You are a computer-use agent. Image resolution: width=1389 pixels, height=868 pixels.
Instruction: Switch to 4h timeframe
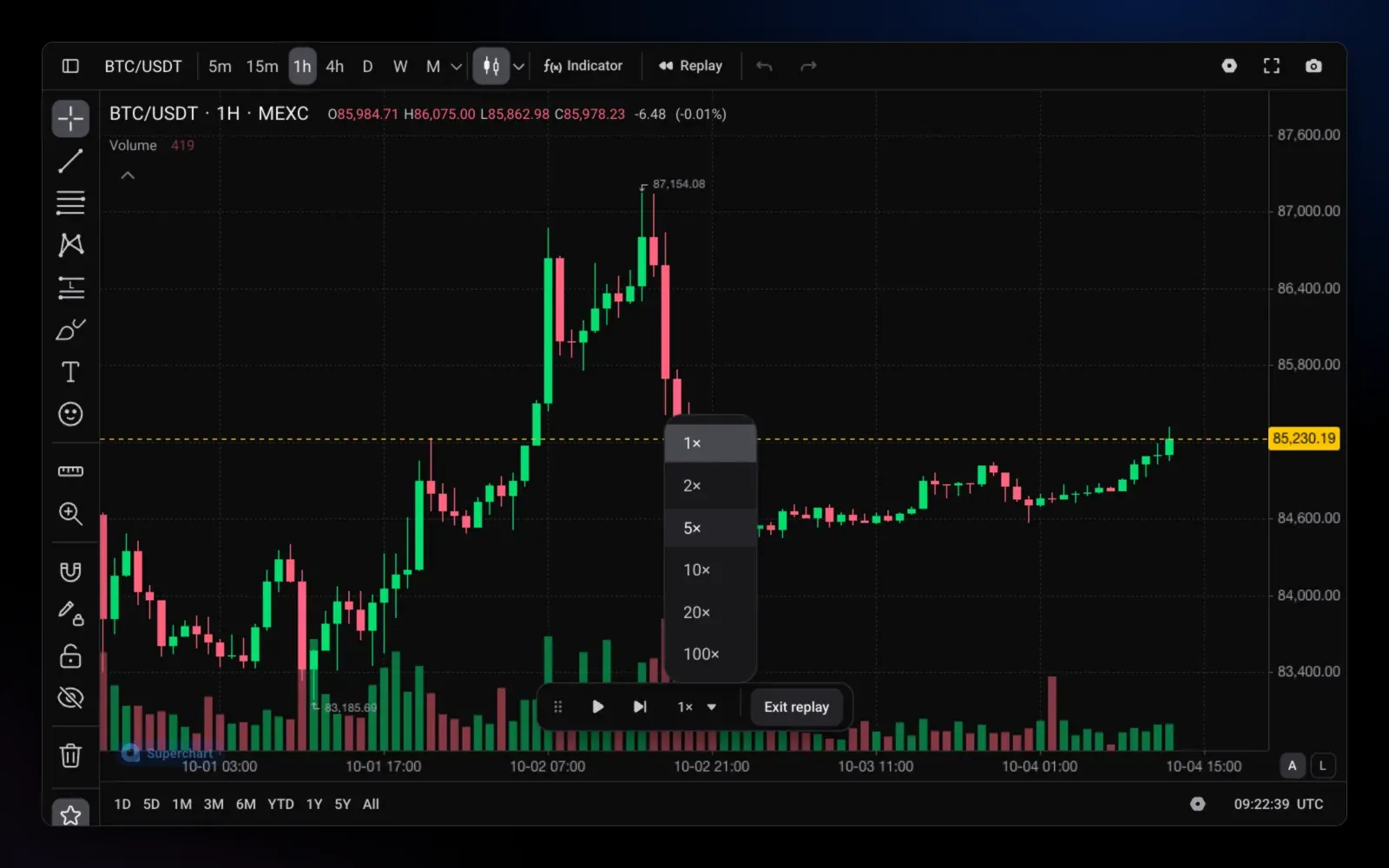[x=335, y=66]
